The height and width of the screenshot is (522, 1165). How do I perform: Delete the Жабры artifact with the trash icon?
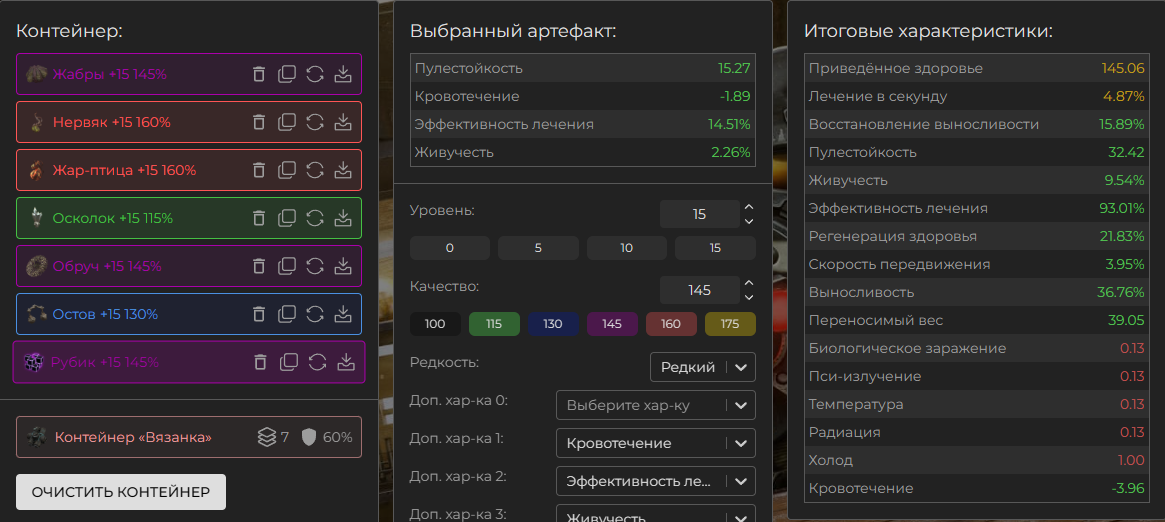[x=259, y=74]
